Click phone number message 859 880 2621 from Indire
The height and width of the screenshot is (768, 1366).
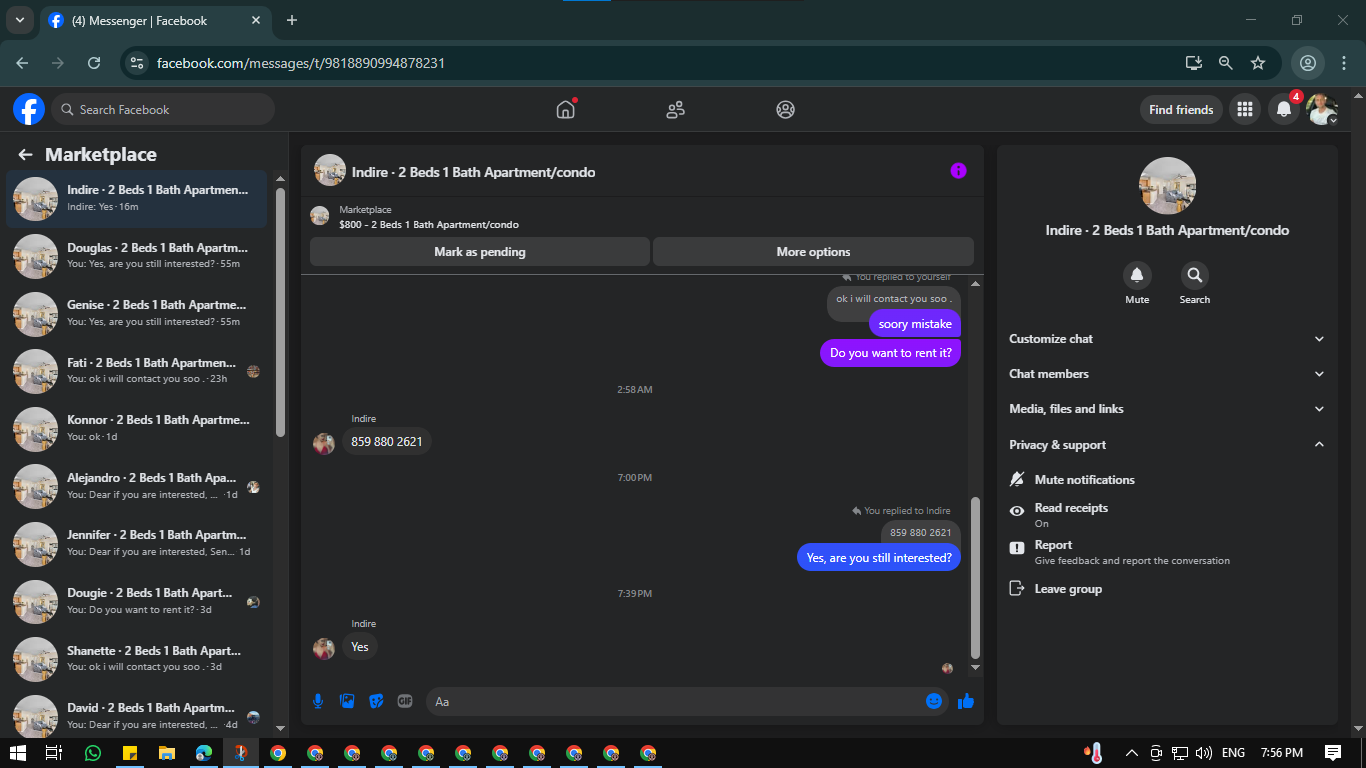[387, 441]
